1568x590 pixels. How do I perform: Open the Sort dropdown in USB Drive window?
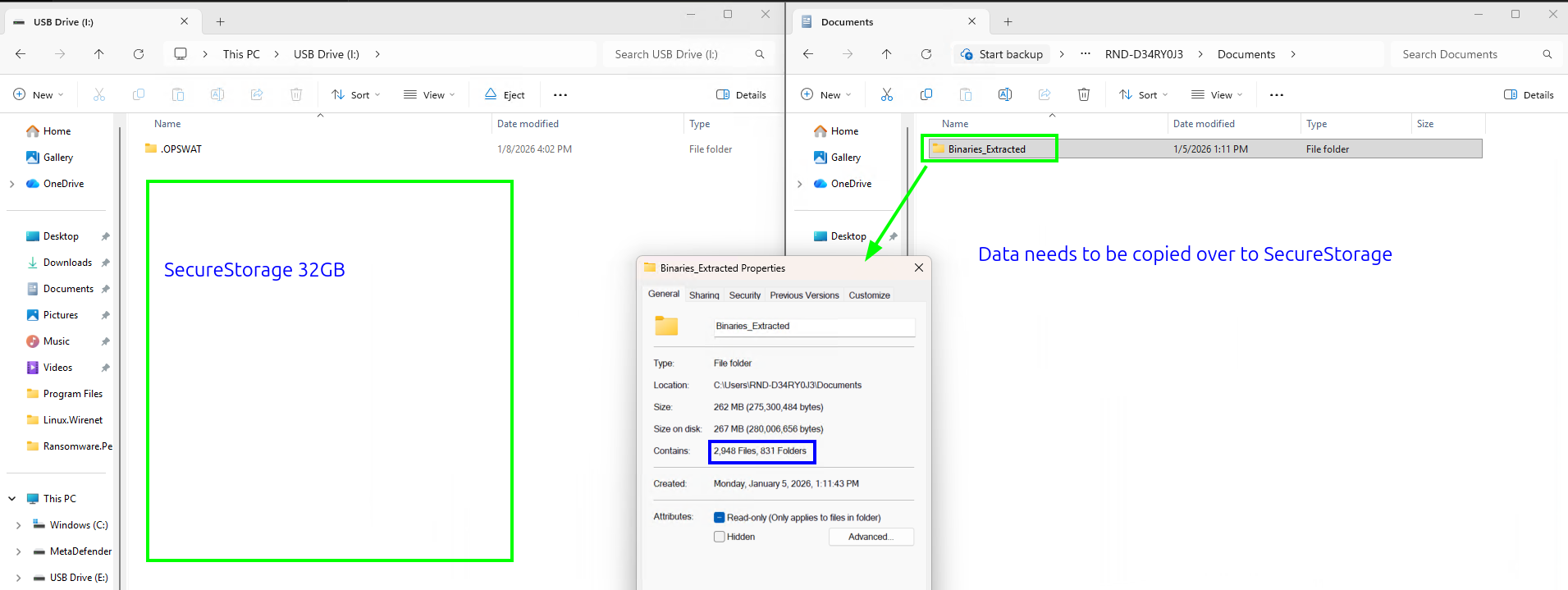pyautogui.click(x=355, y=95)
